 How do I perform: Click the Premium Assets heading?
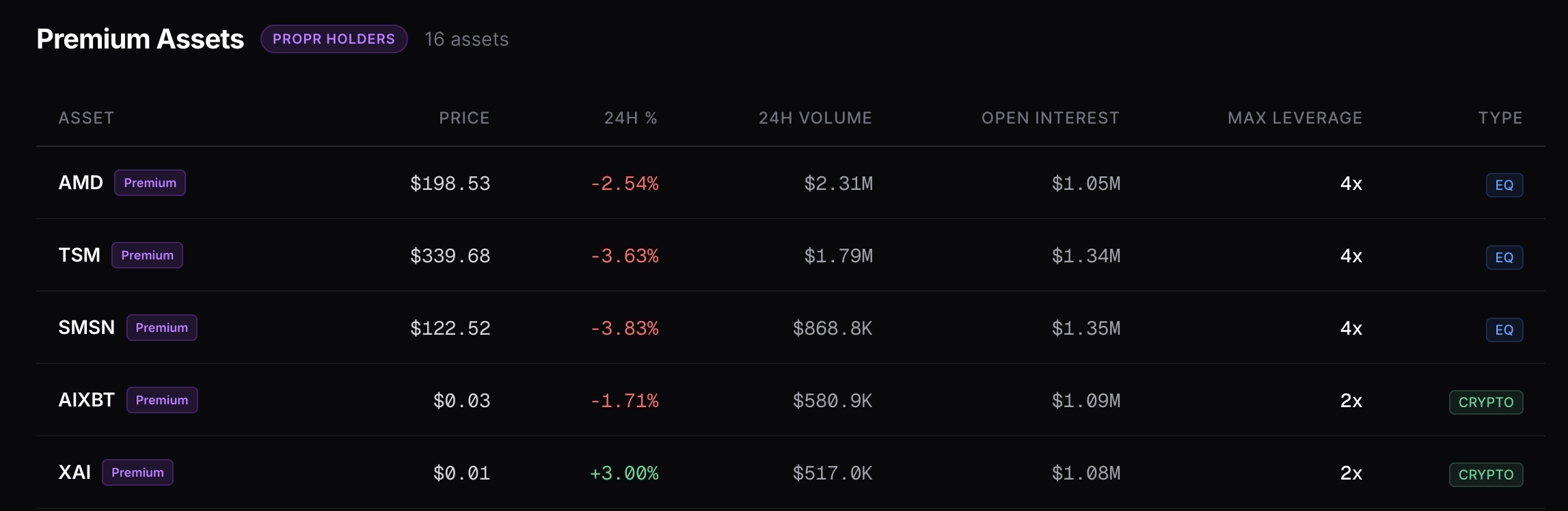point(140,39)
